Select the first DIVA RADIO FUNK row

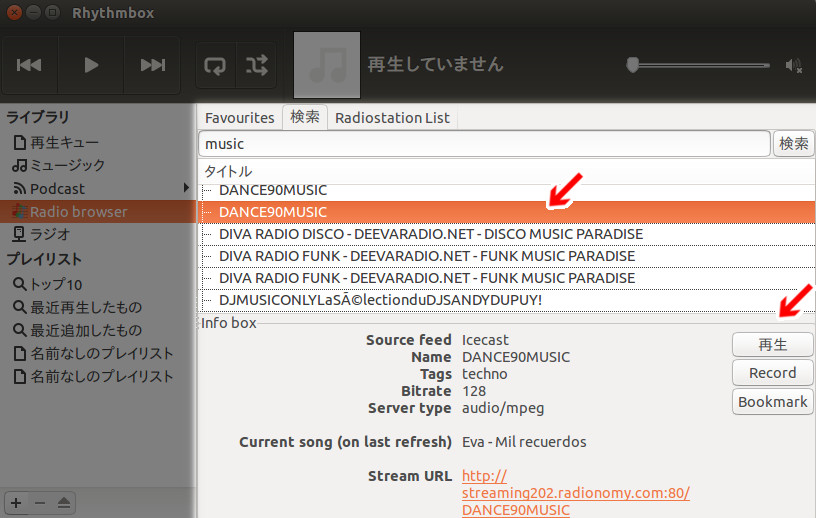(x=507, y=256)
